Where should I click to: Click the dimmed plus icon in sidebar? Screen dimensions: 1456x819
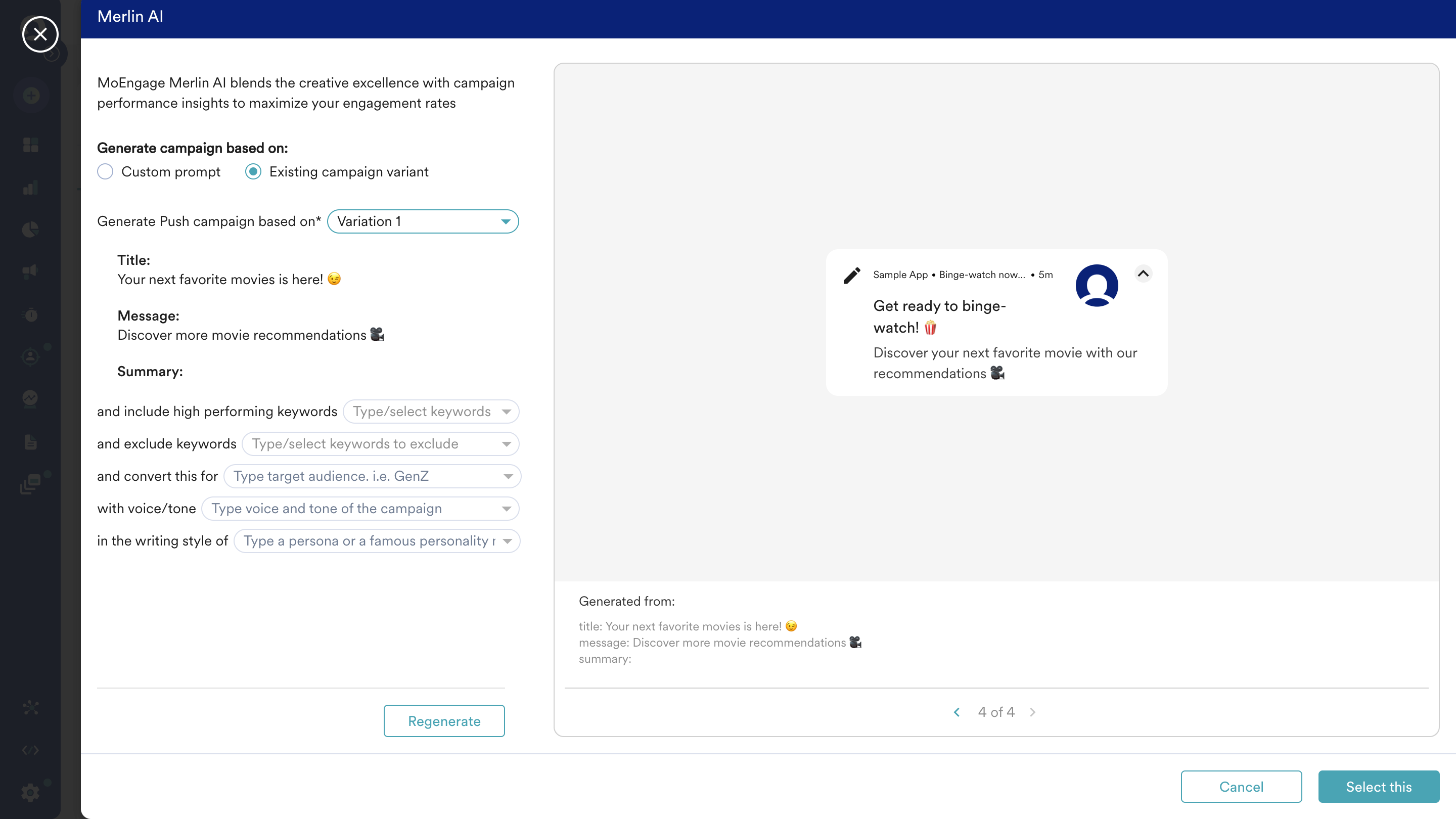tap(31, 95)
